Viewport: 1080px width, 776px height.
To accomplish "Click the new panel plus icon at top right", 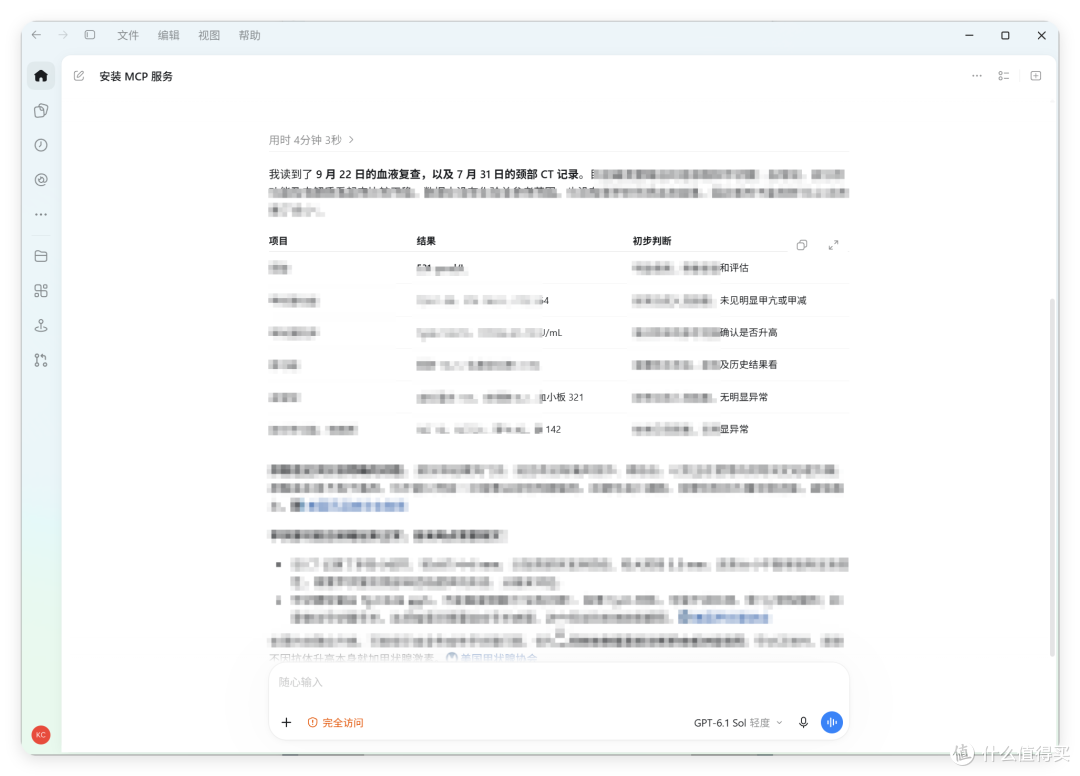I will click(x=1035, y=76).
